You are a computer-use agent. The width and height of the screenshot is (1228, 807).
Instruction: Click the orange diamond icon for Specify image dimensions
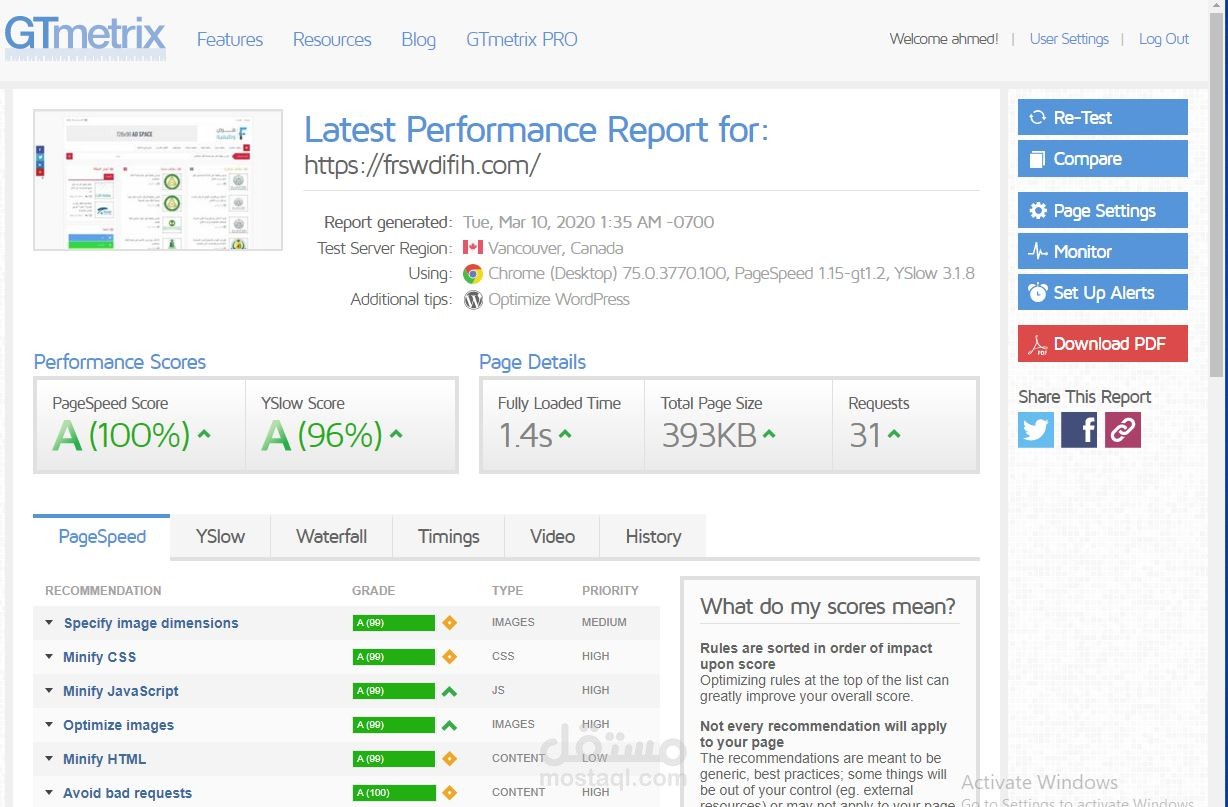tap(449, 623)
